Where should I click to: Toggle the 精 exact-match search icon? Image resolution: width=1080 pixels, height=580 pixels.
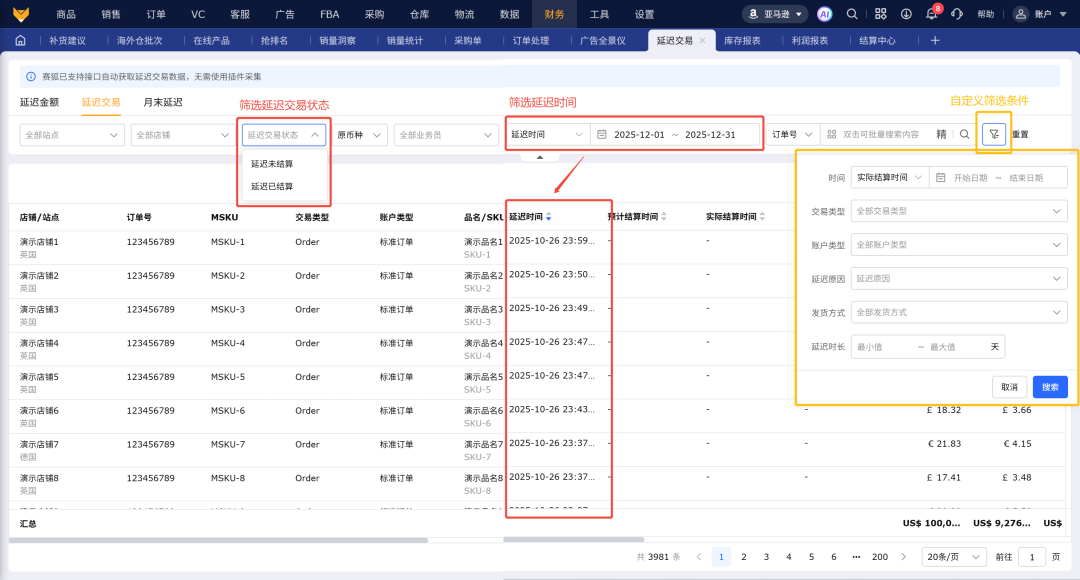point(942,134)
